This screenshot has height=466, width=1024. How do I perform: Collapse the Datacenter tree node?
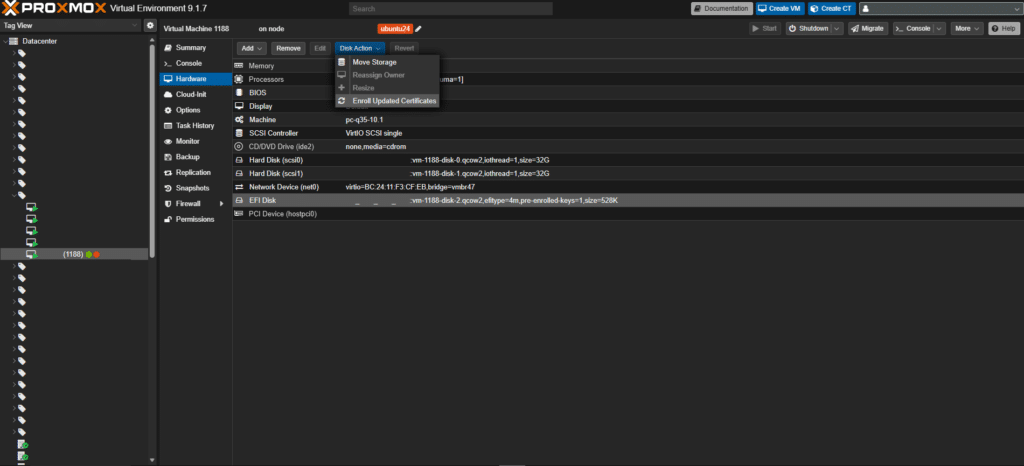[x=4, y=41]
